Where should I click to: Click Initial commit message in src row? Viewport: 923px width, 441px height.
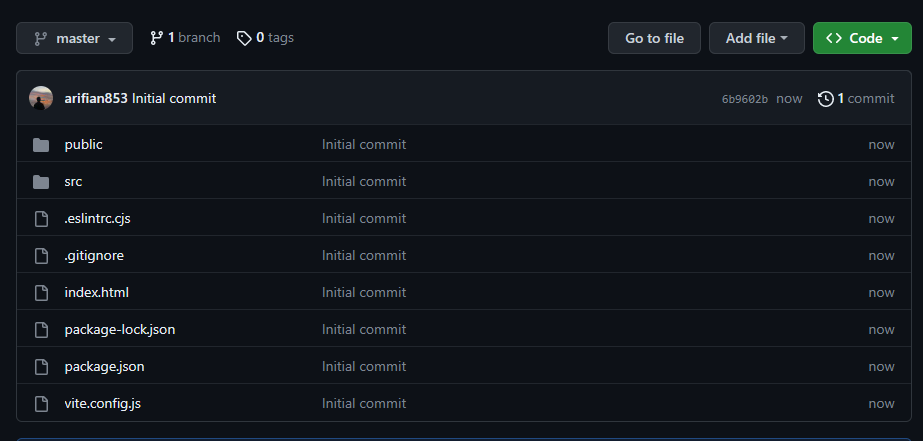point(364,181)
